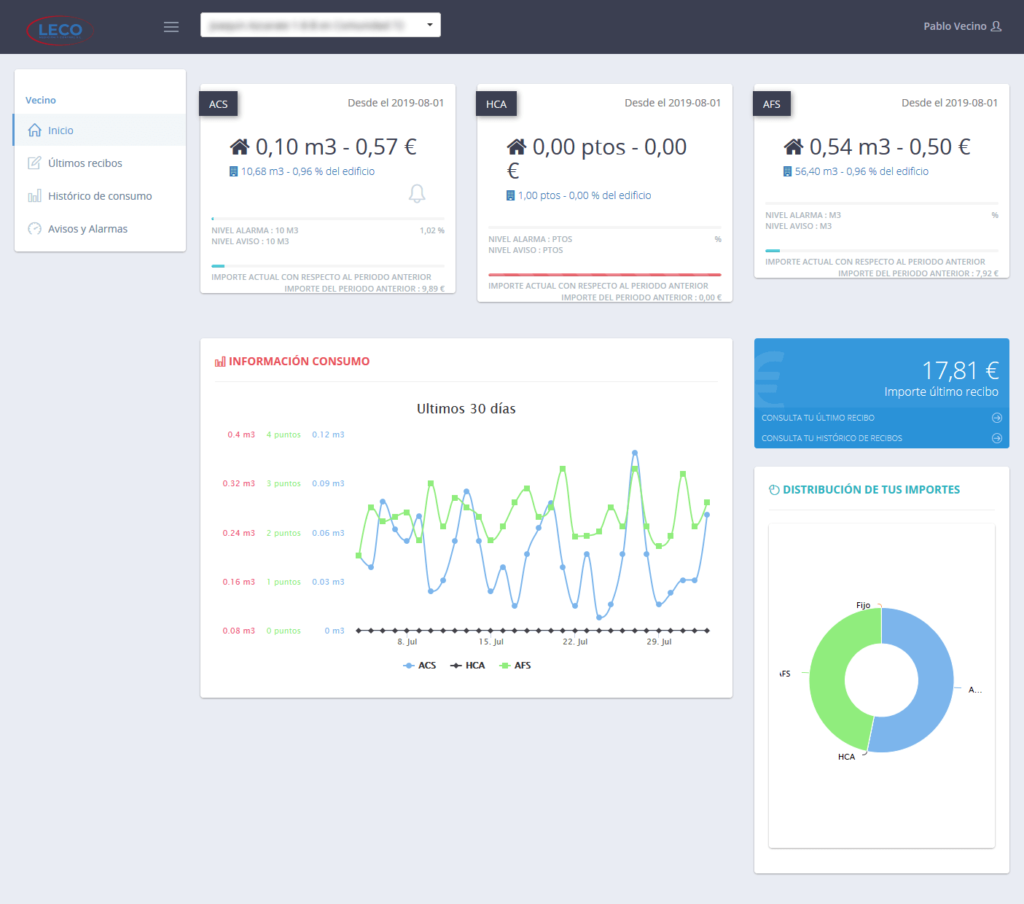Toggle ACS series in chart legend
This screenshot has width=1024, height=904.
click(x=422, y=665)
